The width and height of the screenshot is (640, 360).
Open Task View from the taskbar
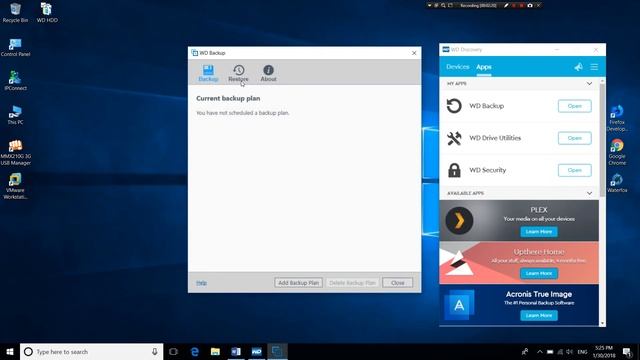coord(173,351)
